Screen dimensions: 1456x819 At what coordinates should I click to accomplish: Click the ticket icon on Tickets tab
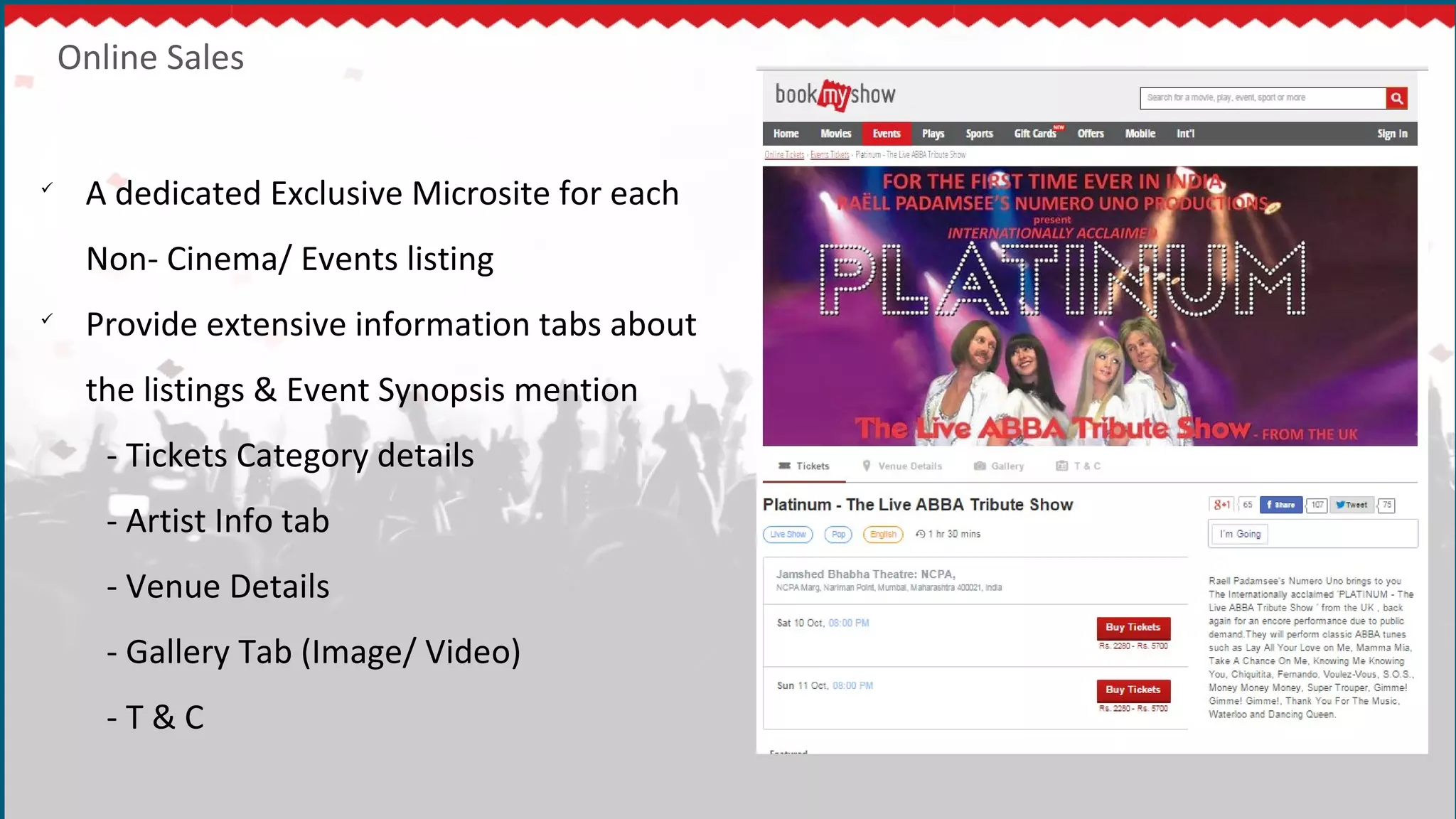(784, 466)
